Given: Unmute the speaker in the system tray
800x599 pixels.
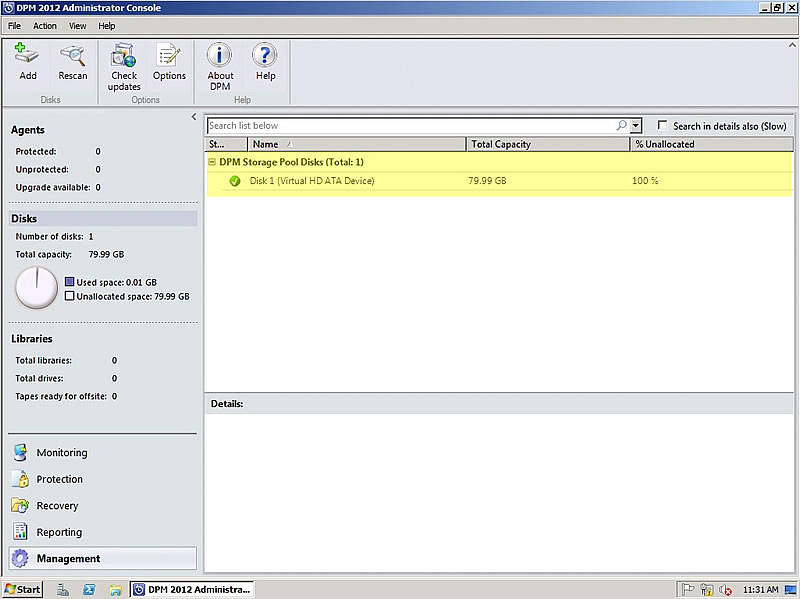Looking at the screenshot, I should (x=723, y=589).
